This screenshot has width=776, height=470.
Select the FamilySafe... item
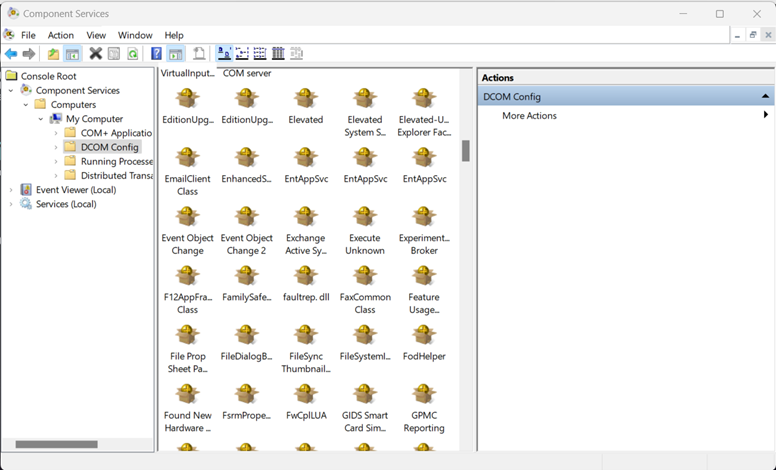[x=246, y=283]
